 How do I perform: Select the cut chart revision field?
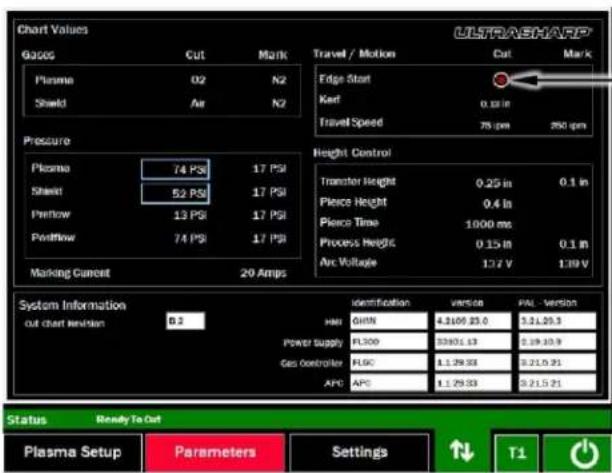(185, 321)
